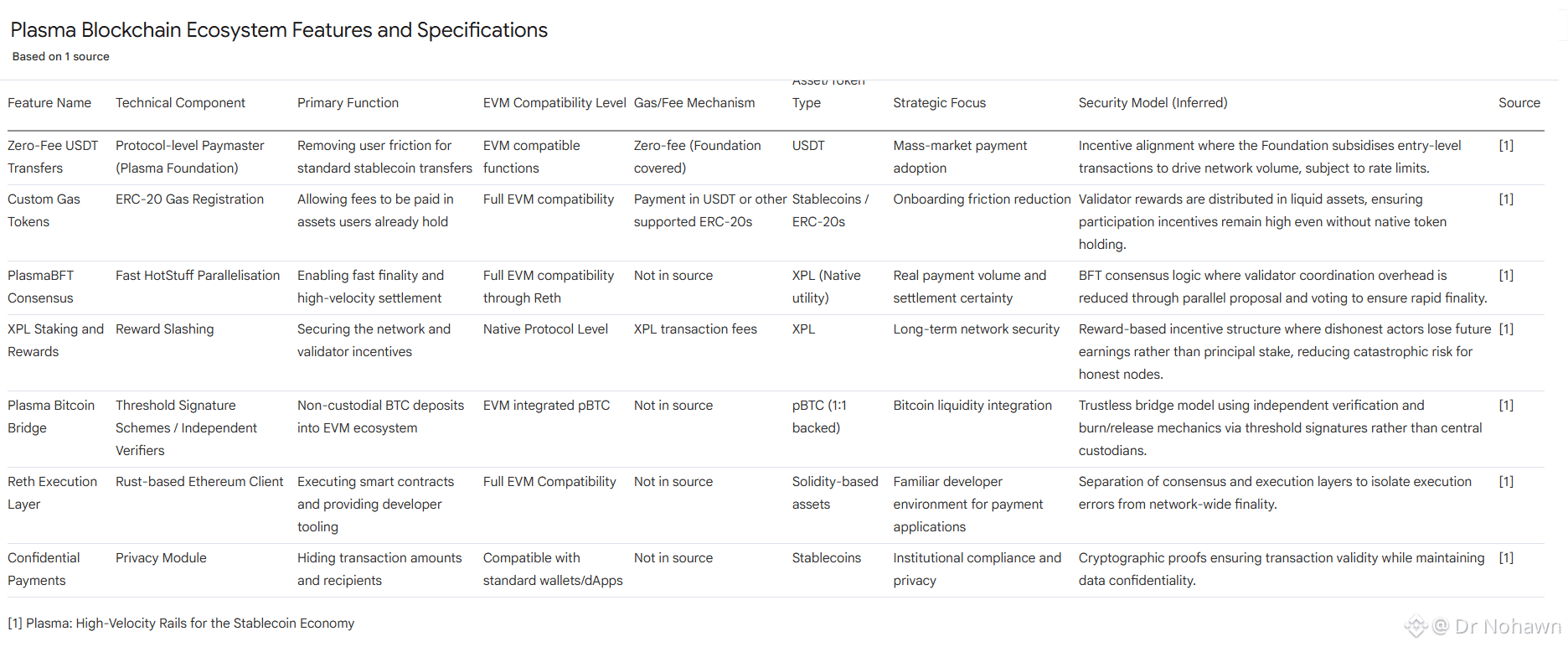Select the 'Zero-Fee USDT Transfers' feature cell

53,157
